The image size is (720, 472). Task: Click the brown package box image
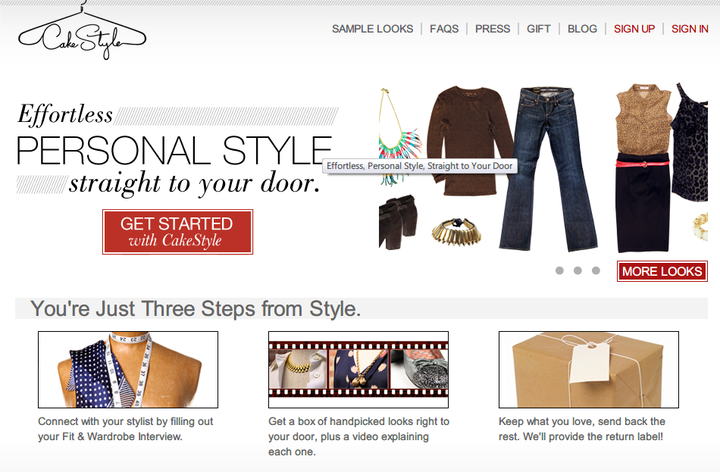pos(588,369)
